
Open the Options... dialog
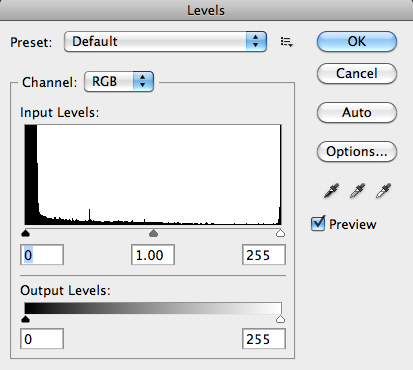[x=357, y=152]
